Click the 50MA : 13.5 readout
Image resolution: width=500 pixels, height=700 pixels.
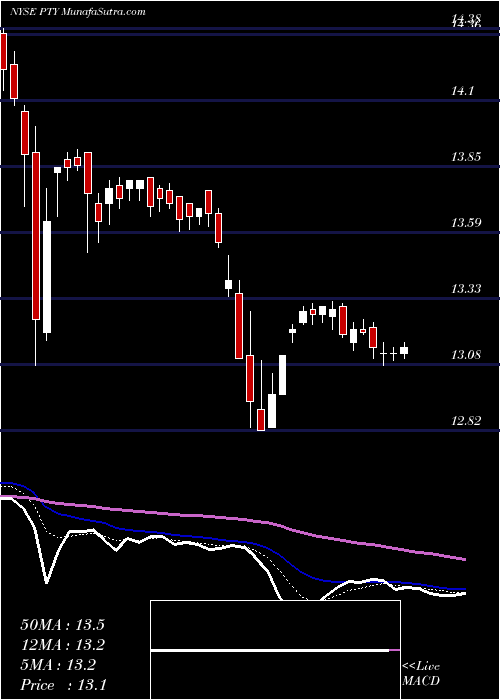coord(62,625)
